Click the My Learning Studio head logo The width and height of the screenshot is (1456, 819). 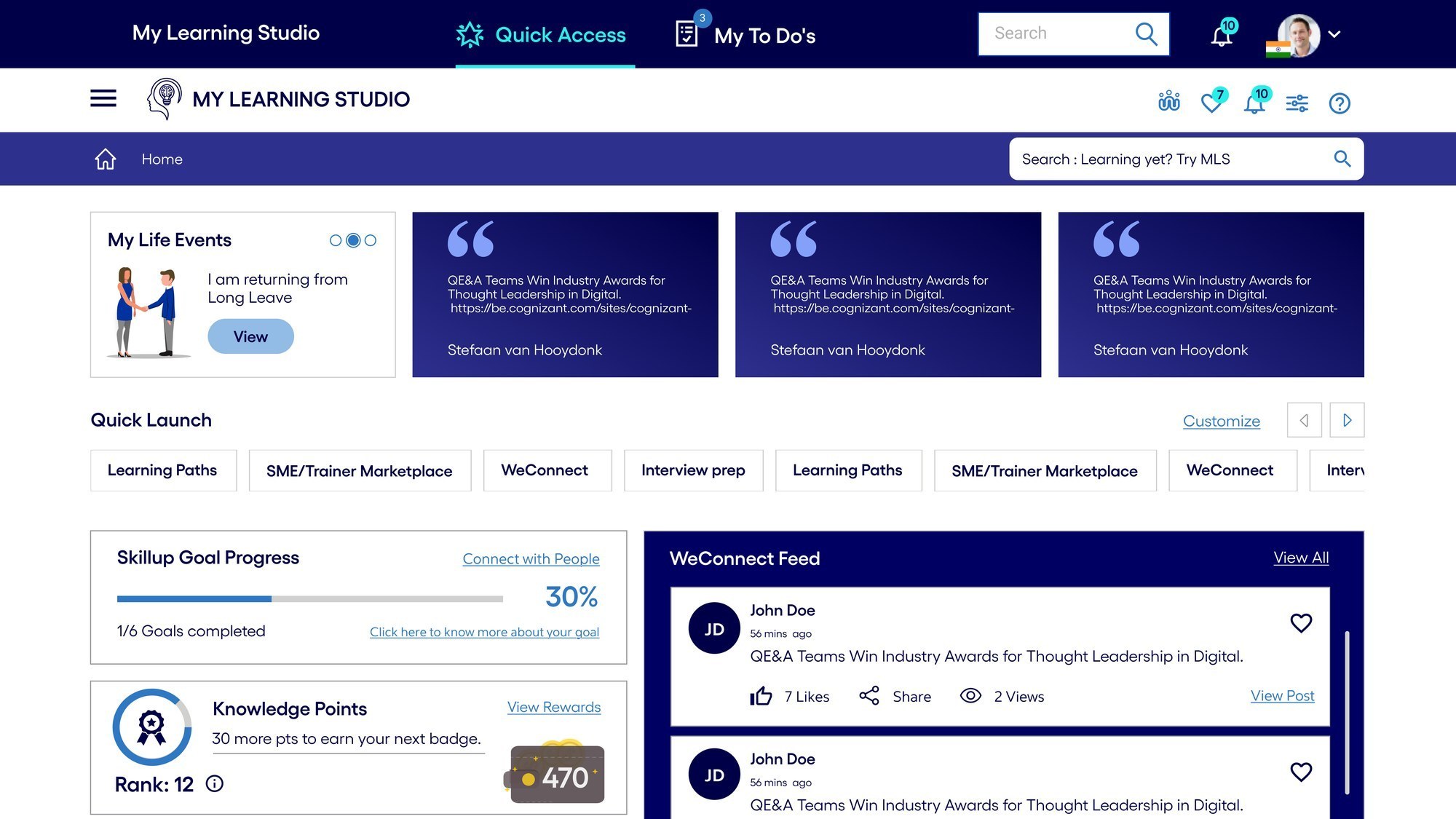coord(165,99)
